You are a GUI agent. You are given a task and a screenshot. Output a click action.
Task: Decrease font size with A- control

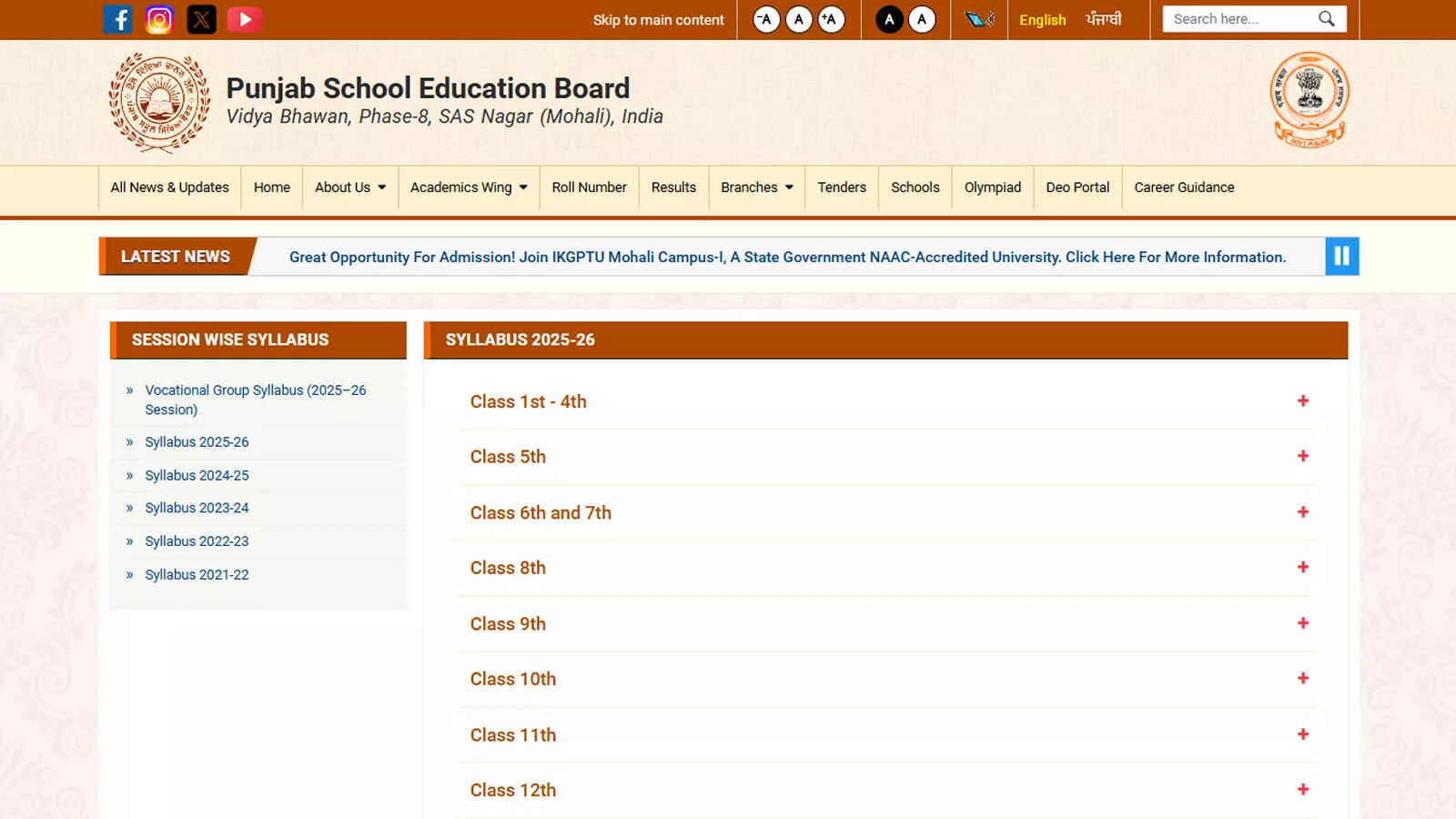(x=765, y=18)
